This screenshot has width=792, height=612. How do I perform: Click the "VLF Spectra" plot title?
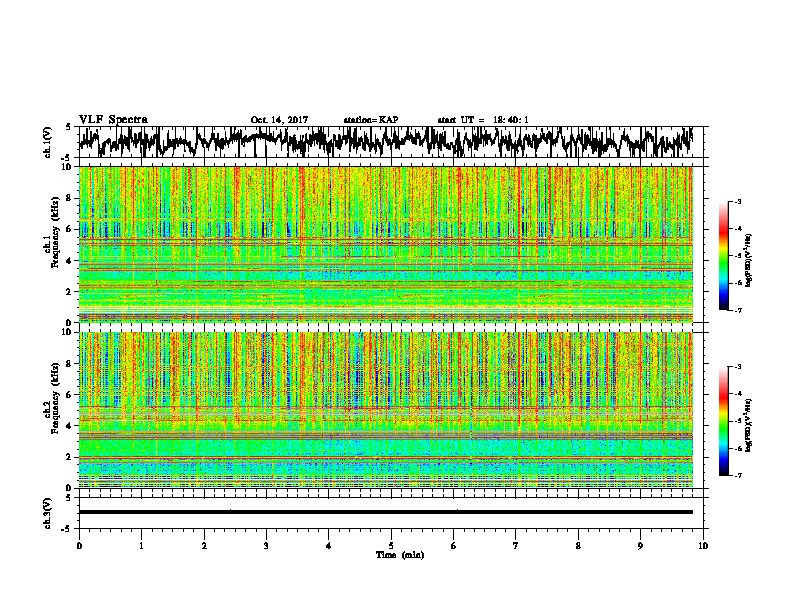114,120
